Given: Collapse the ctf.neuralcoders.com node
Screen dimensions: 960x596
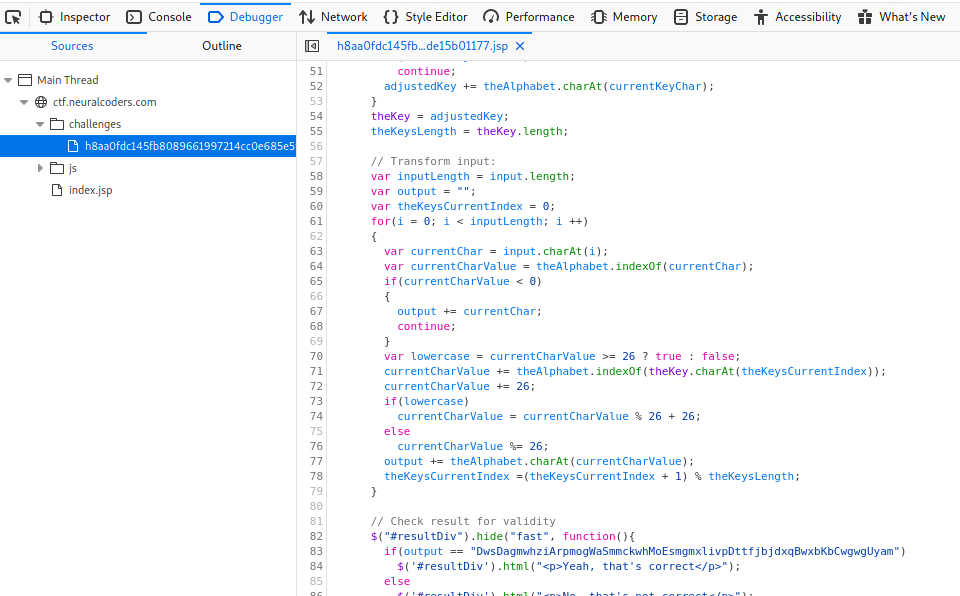Looking at the screenshot, I should pyautogui.click(x=25, y=102).
